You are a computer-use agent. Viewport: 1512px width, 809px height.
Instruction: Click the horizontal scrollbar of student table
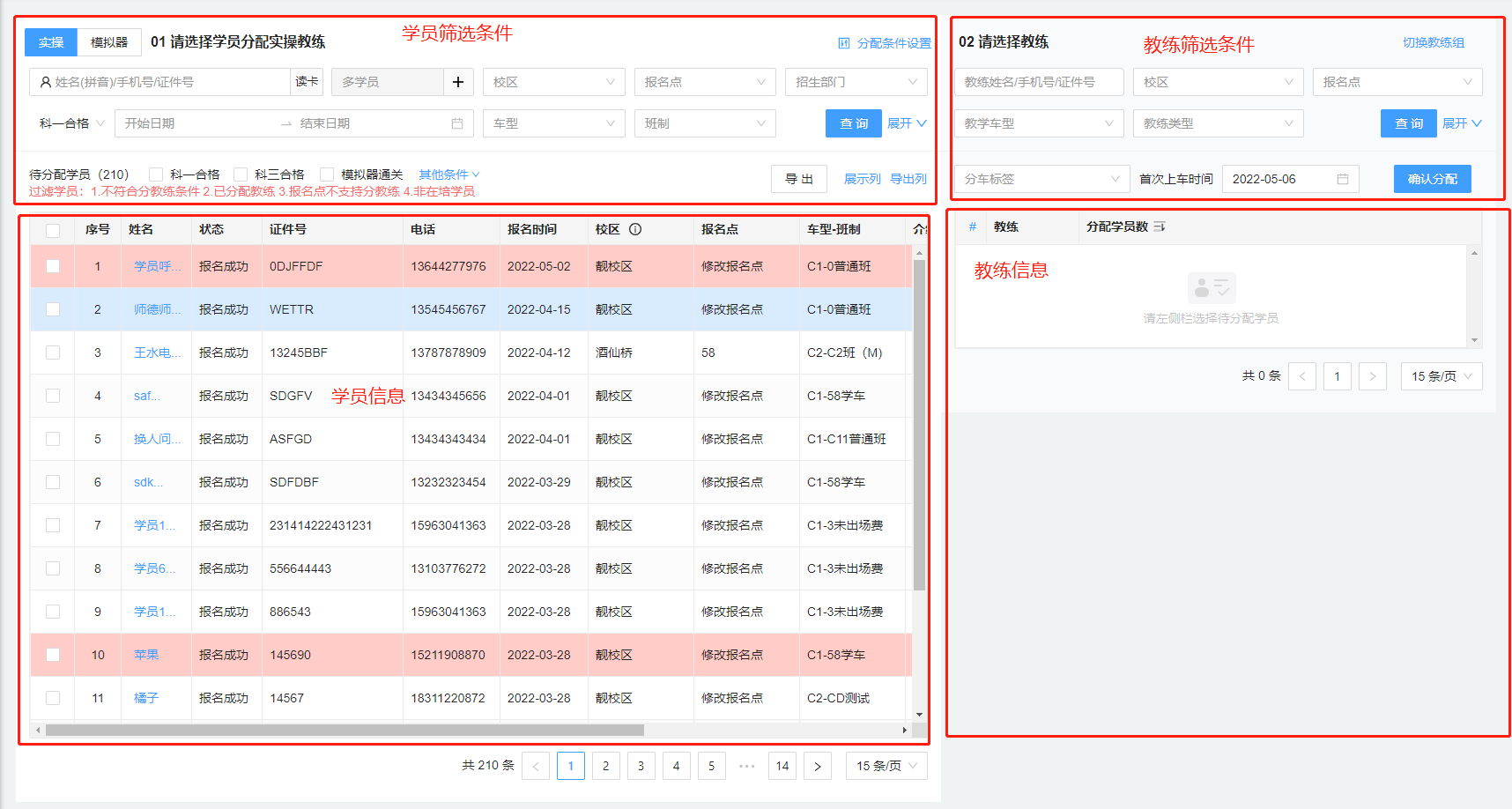coord(344,730)
